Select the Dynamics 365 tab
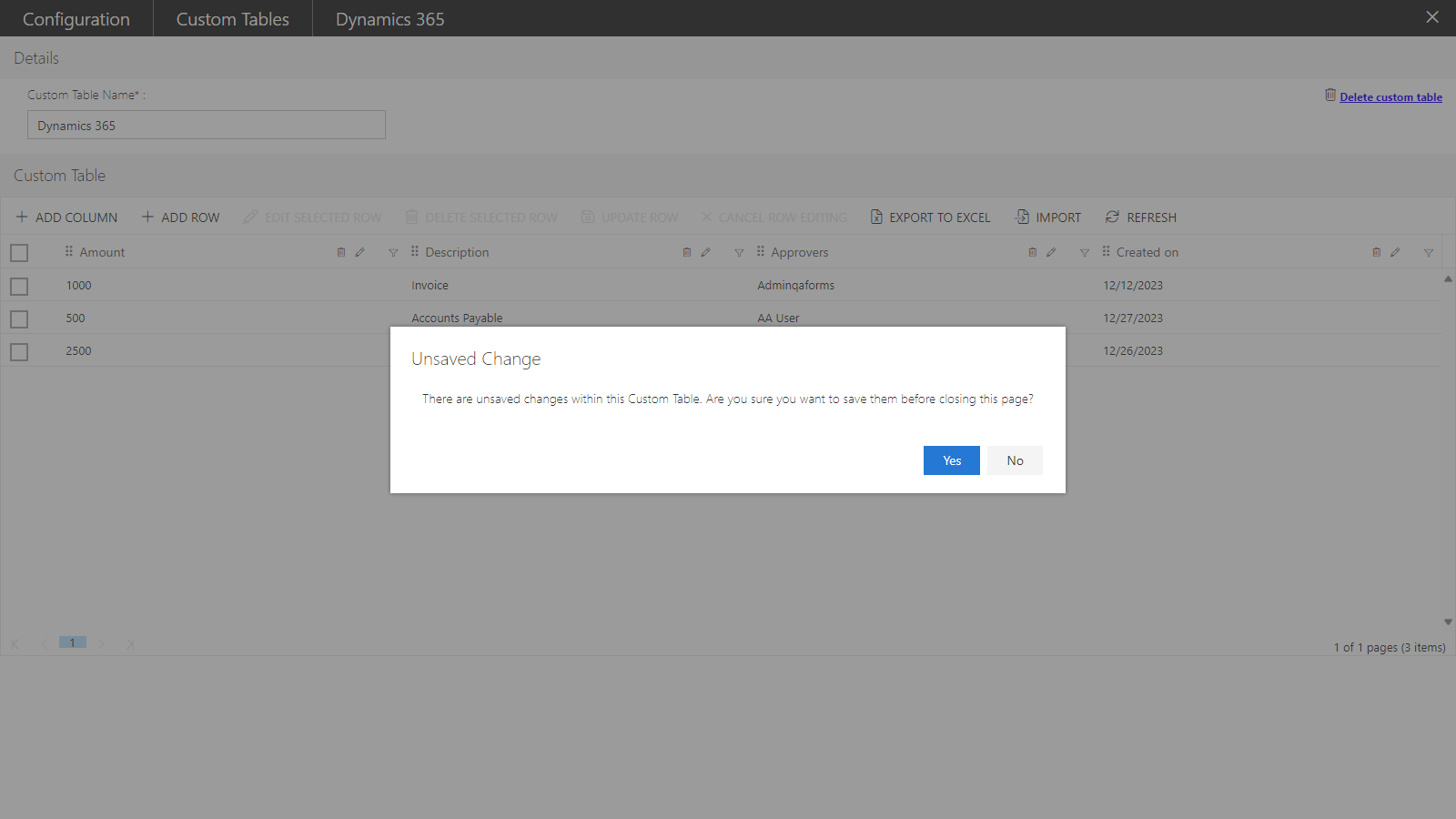The image size is (1456, 819). [x=390, y=19]
